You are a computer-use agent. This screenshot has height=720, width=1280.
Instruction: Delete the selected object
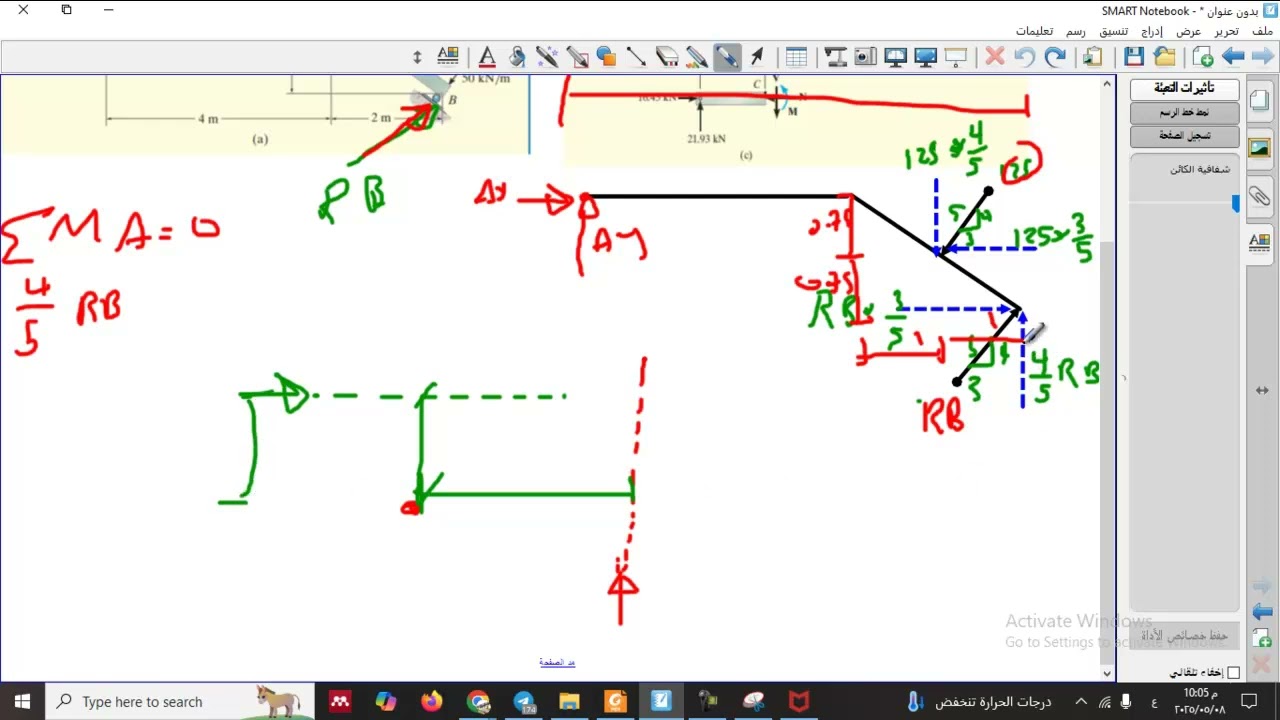994,57
